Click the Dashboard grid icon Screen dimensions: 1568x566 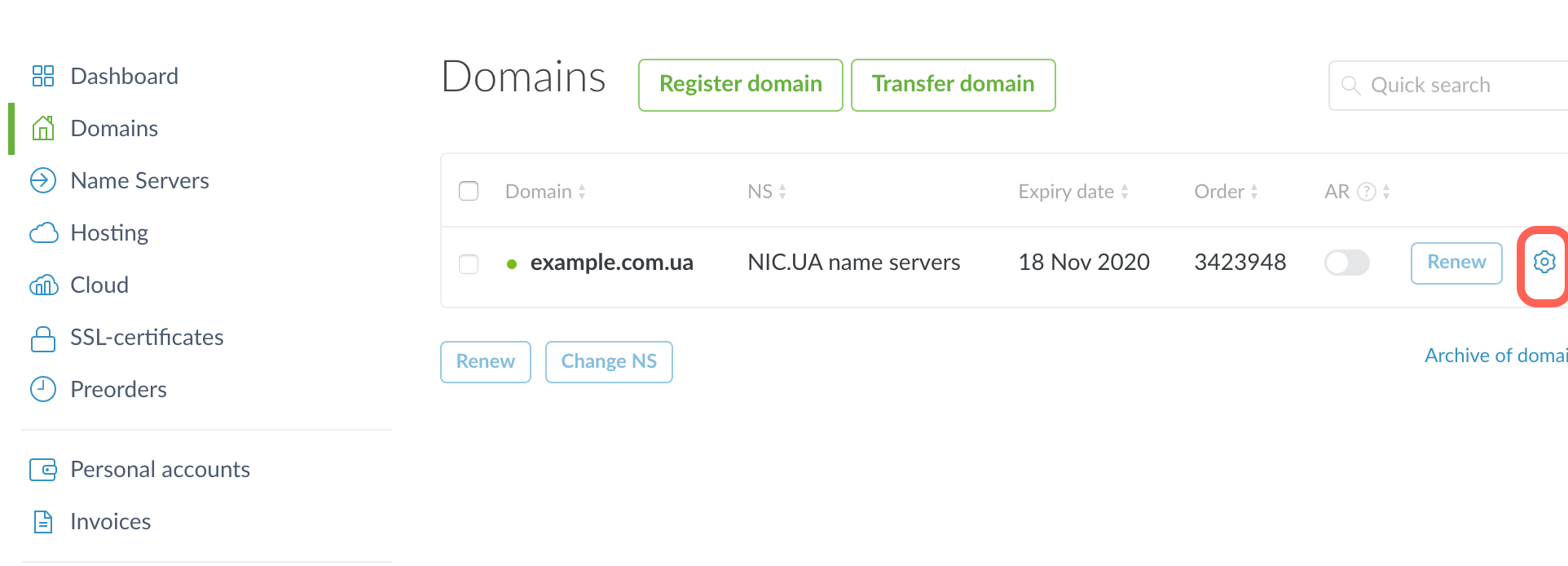42,76
